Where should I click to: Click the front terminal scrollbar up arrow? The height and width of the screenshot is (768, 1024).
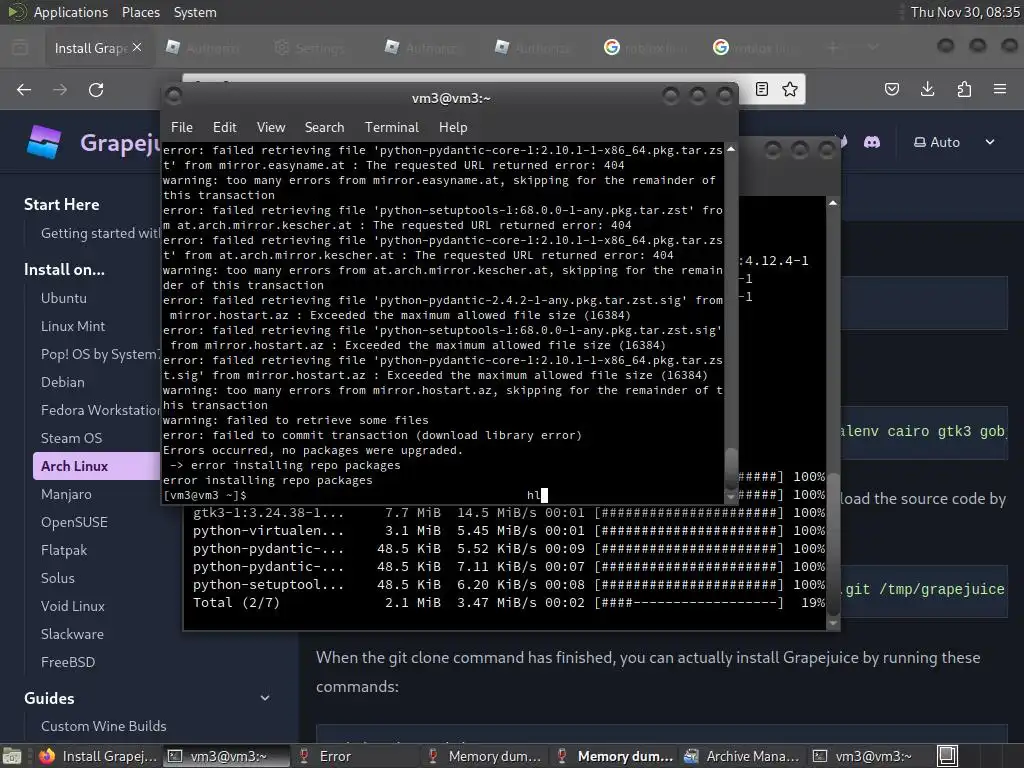731,149
